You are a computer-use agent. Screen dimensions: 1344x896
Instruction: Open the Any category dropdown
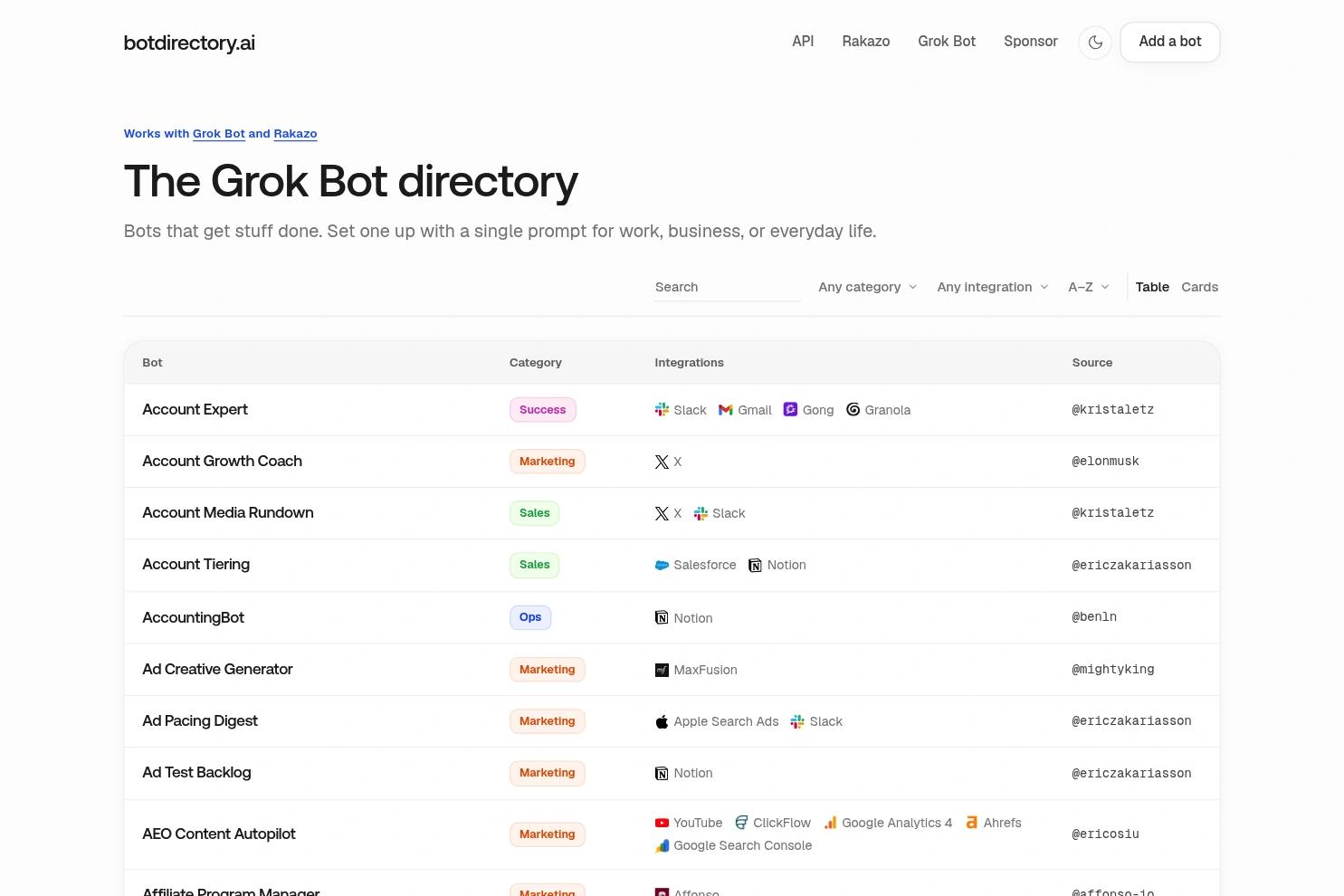tap(868, 287)
